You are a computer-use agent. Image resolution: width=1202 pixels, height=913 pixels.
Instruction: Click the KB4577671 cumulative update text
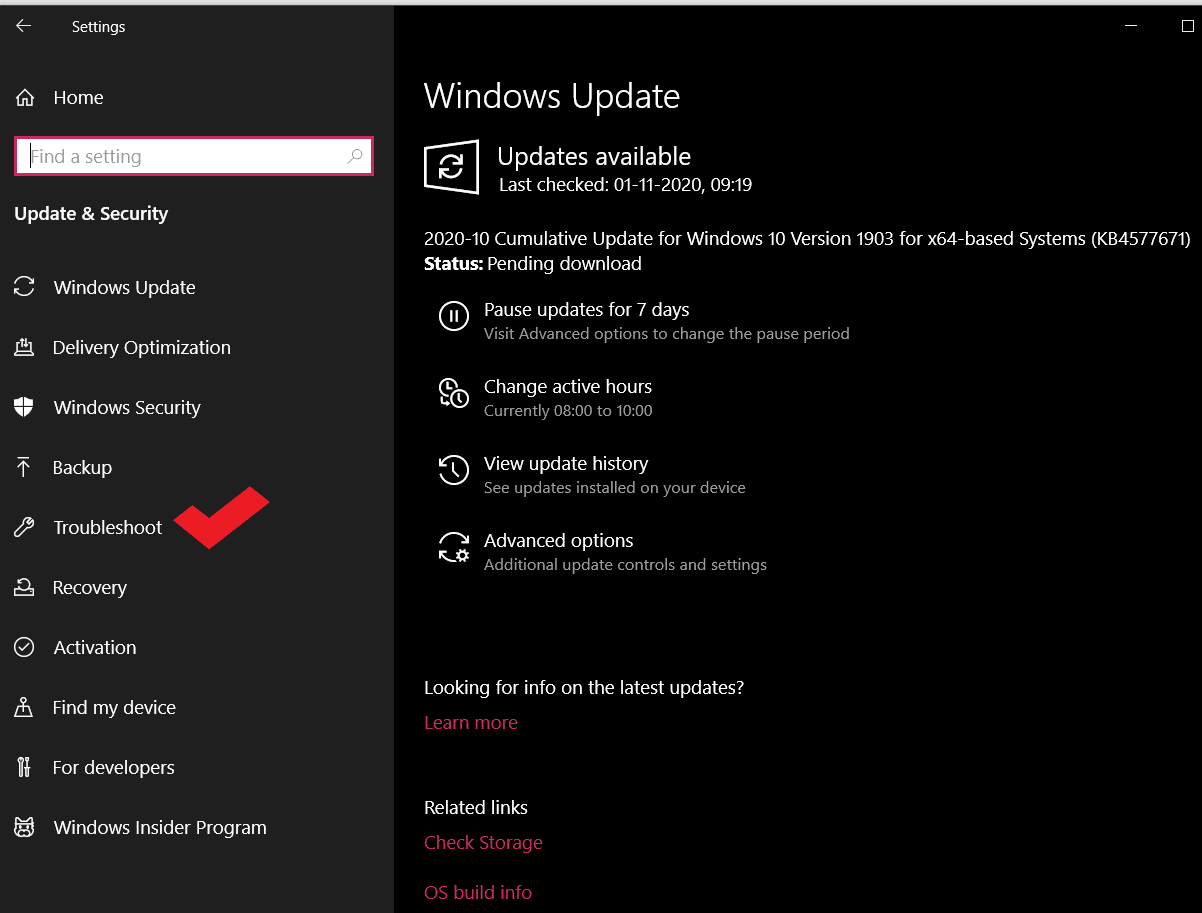pyautogui.click(x=807, y=239)
